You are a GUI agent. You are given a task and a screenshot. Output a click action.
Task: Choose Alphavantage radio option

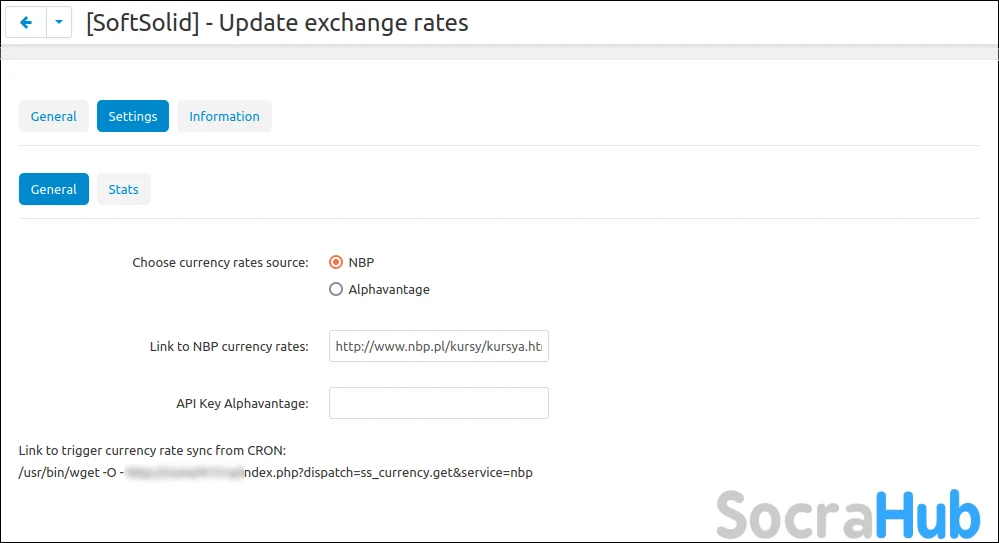[x=336, y=289]
